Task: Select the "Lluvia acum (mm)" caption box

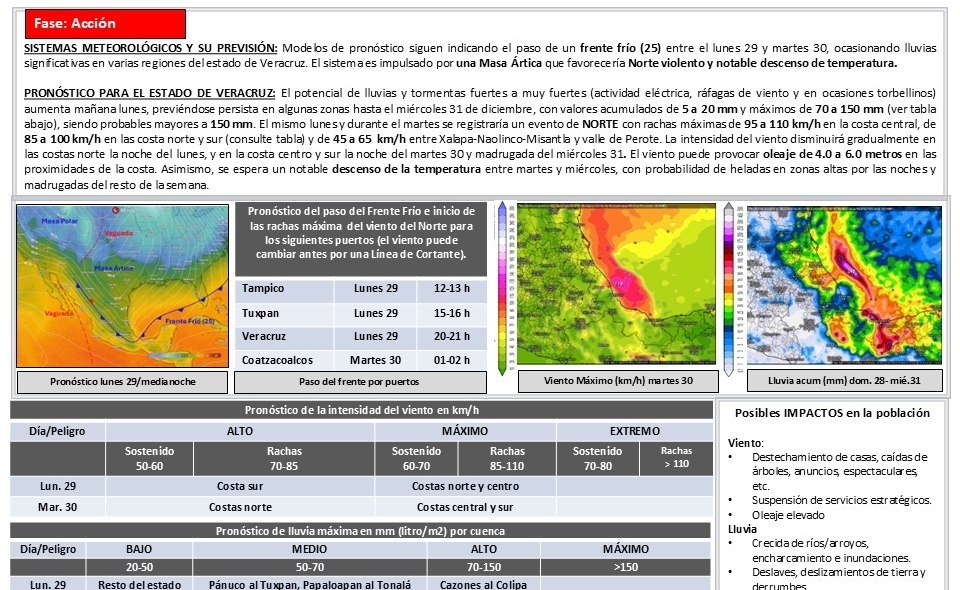Action: (x=844, y=382)
